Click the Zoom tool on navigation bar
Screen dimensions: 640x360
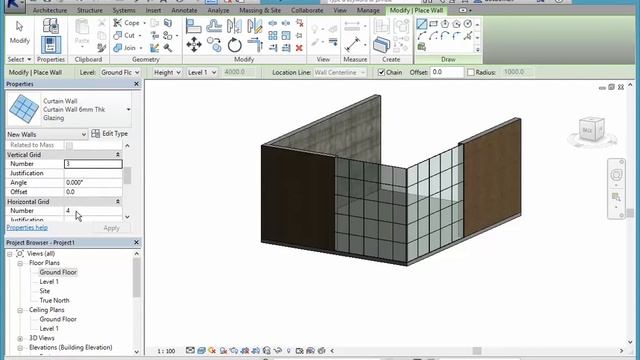coord(616,198)
